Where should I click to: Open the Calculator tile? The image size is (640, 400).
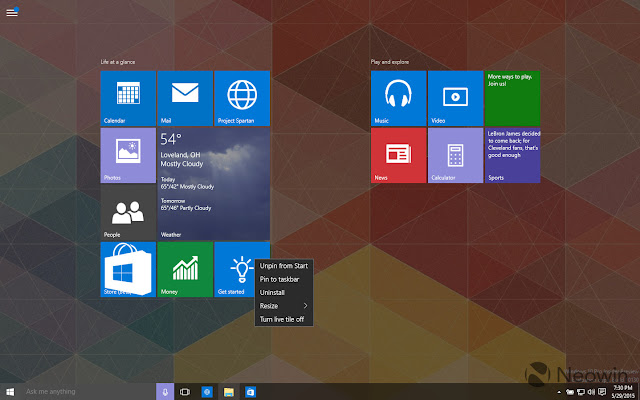point(456,155)
